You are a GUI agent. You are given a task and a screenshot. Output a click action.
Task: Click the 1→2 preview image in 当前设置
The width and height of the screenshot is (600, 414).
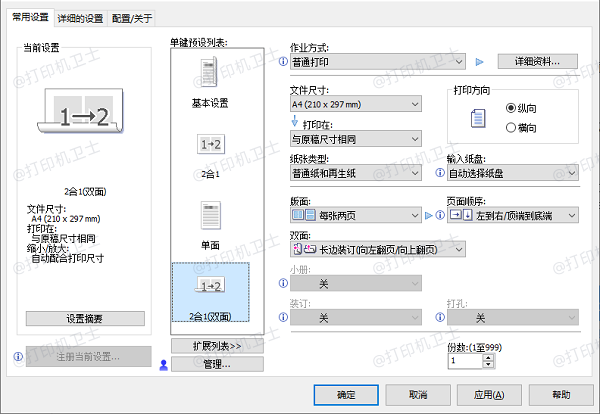(80, 111)
